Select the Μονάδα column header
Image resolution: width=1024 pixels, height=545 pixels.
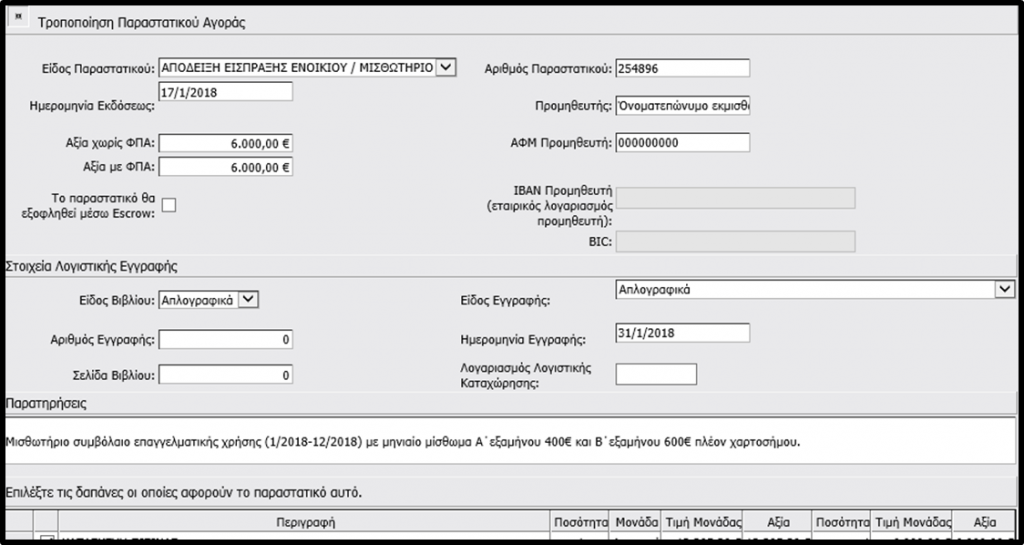pos(636,523)
